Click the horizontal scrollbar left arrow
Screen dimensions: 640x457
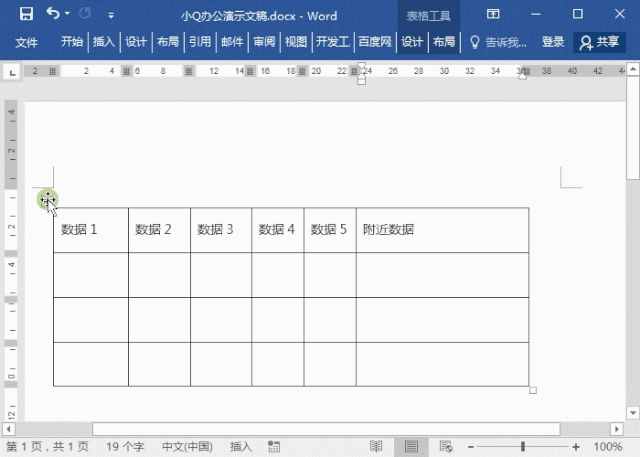coord(9,429)
